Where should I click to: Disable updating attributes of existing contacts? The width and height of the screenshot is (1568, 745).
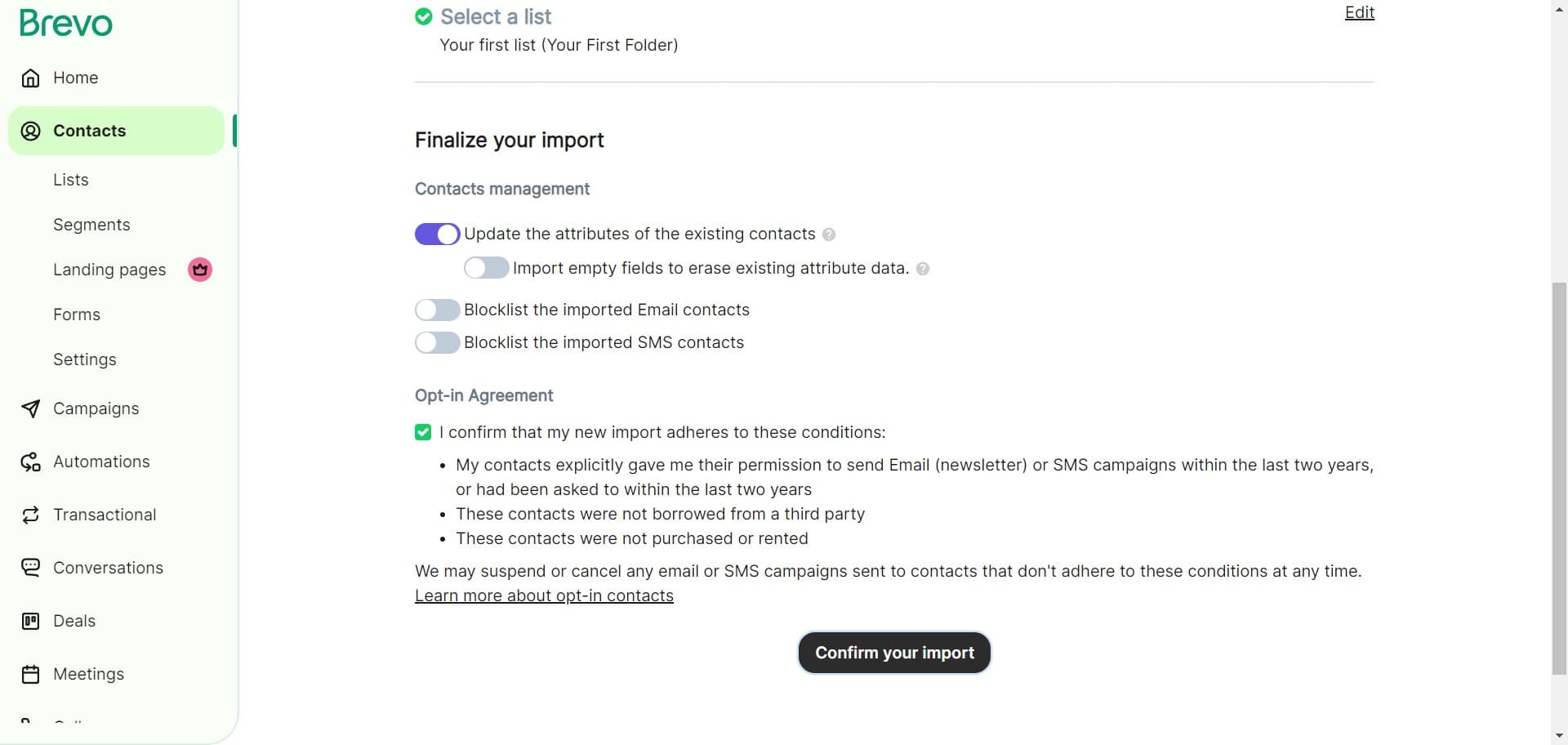click(x=436, y=234)
